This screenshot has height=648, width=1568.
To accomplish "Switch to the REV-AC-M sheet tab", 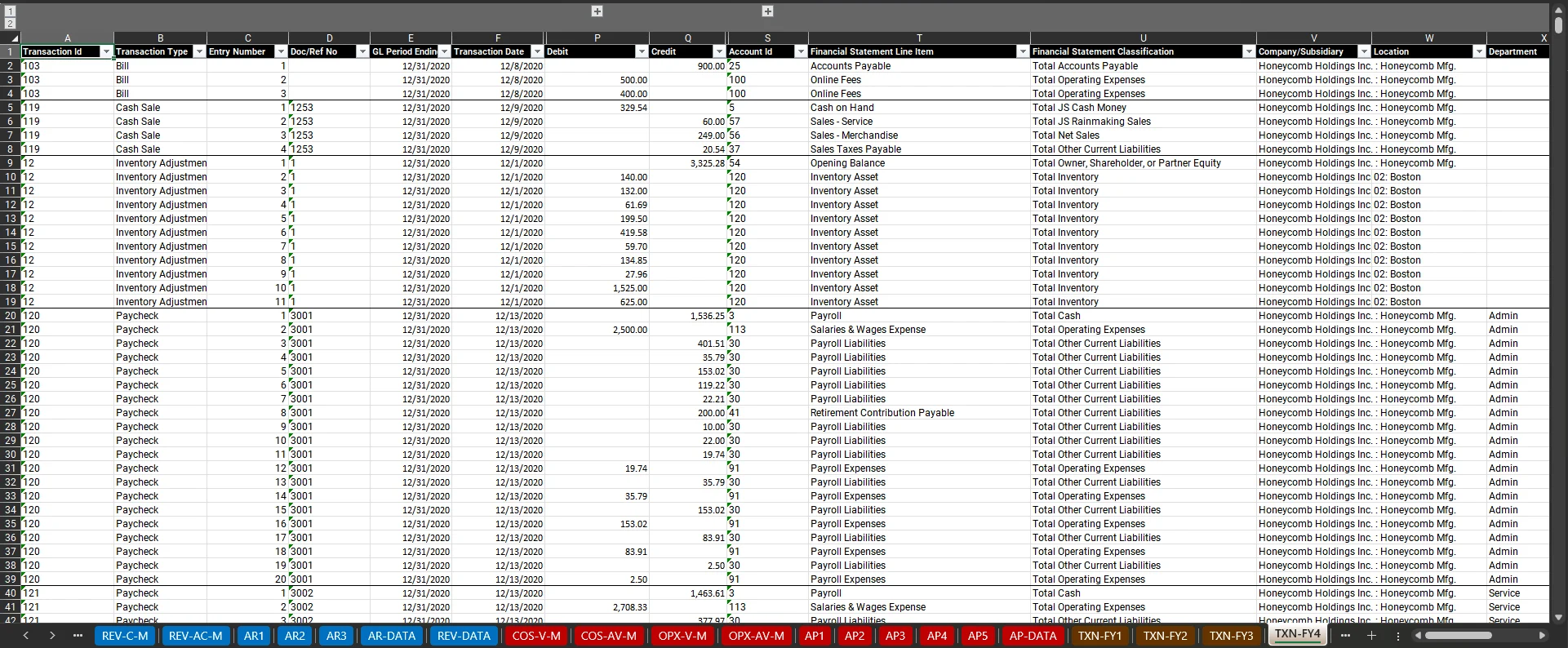I will [x=196, y=636].
